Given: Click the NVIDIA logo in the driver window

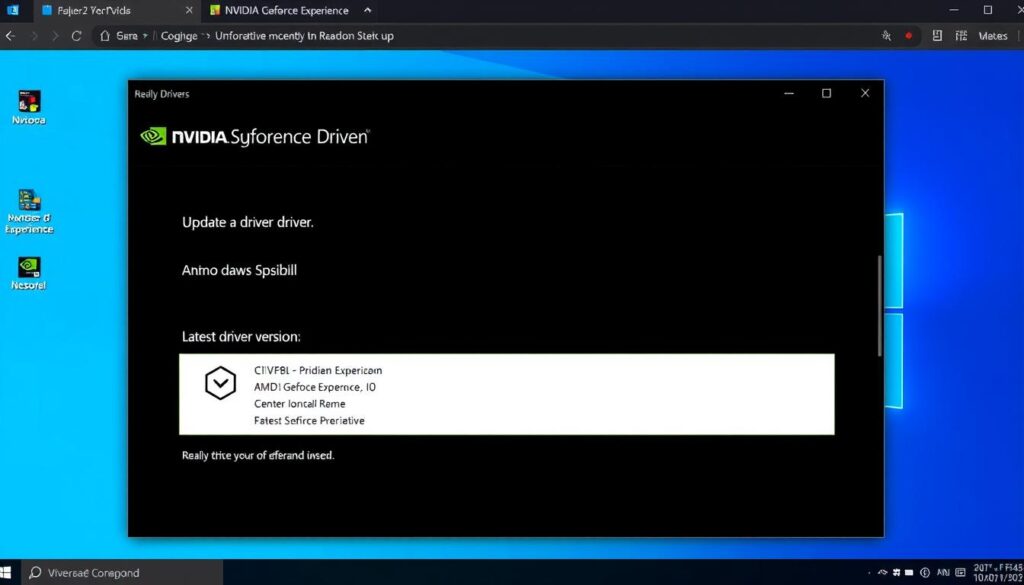Looking at the screenshot, I should tap(150, 136).
